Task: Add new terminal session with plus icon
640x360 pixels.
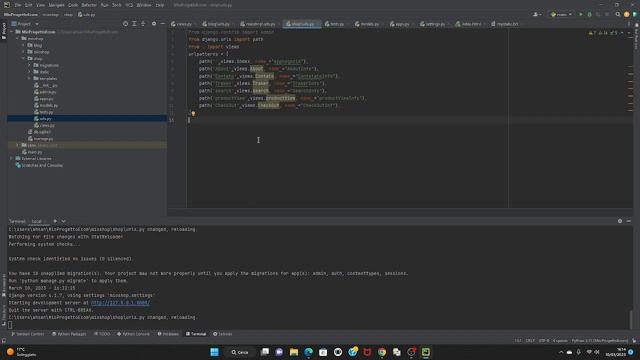Action: (55, 221)
